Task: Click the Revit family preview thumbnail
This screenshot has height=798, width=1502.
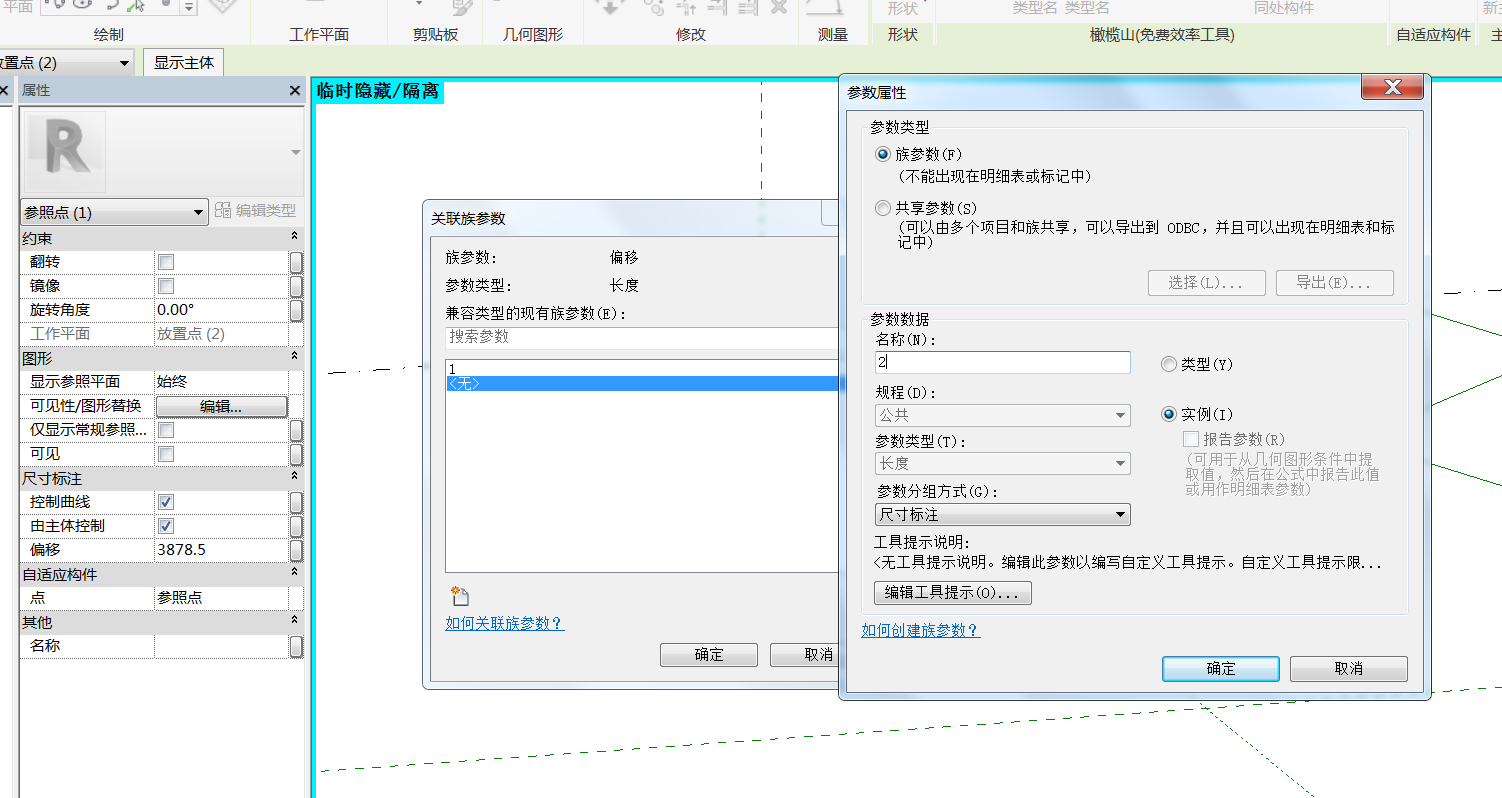Action: pyautogui.click(x=65, y=152)
